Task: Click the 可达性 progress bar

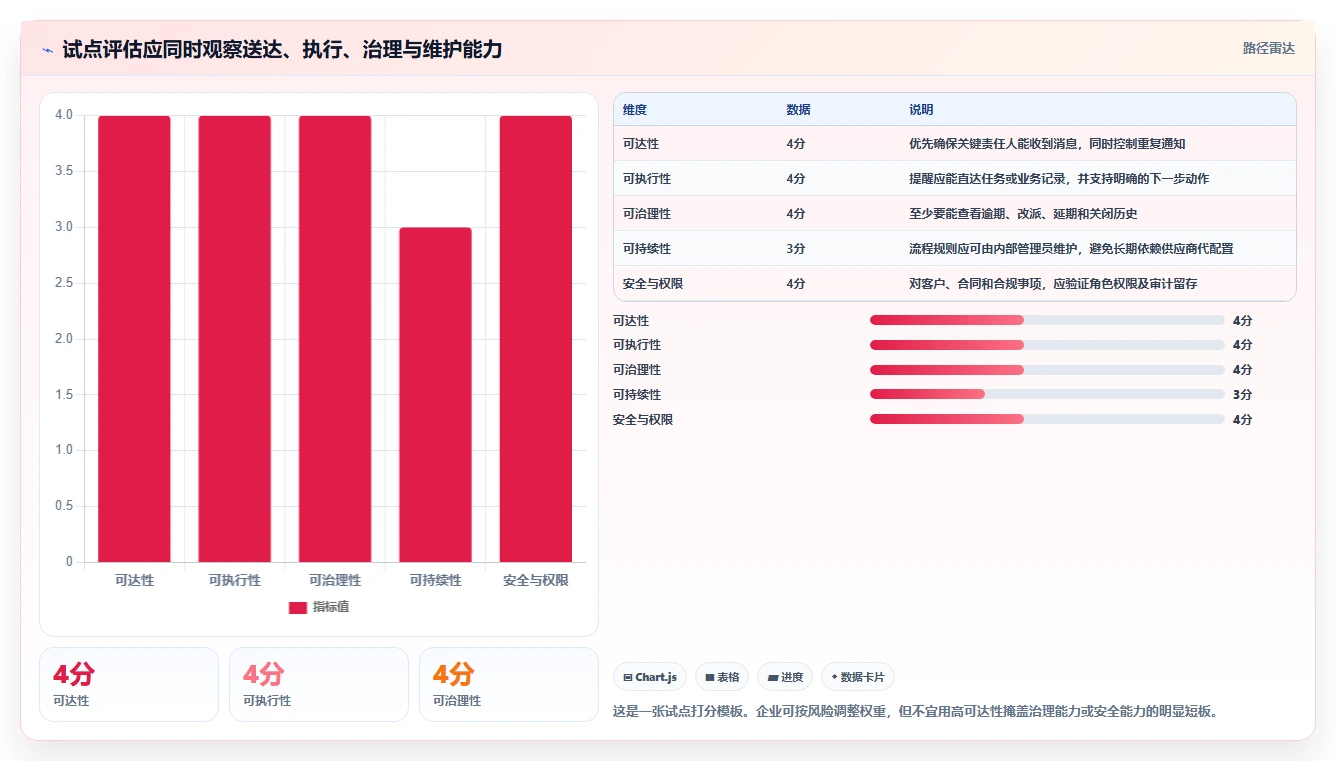Action: (x=1047, y=320)
